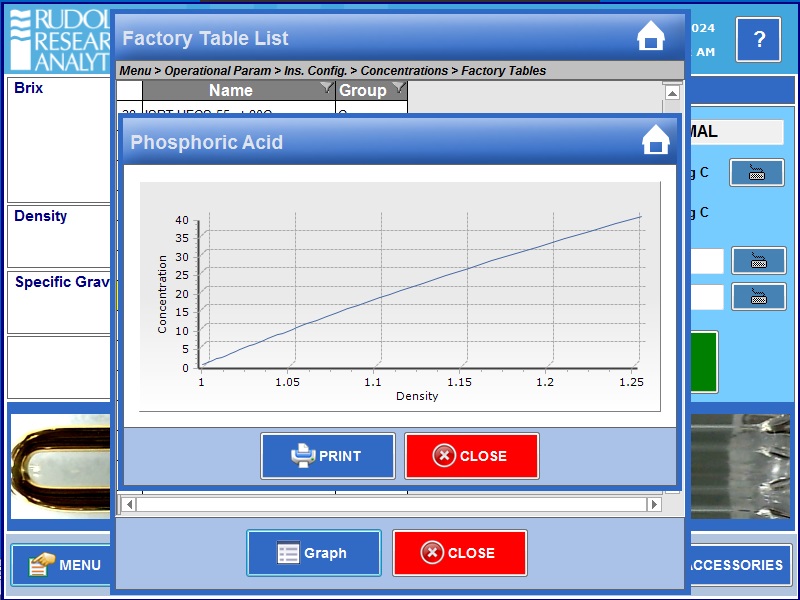This screenshot has height=600, width=800.
Task: Click the topmost keyboard icon button on right panel
Action: click(x=757, y=172)
